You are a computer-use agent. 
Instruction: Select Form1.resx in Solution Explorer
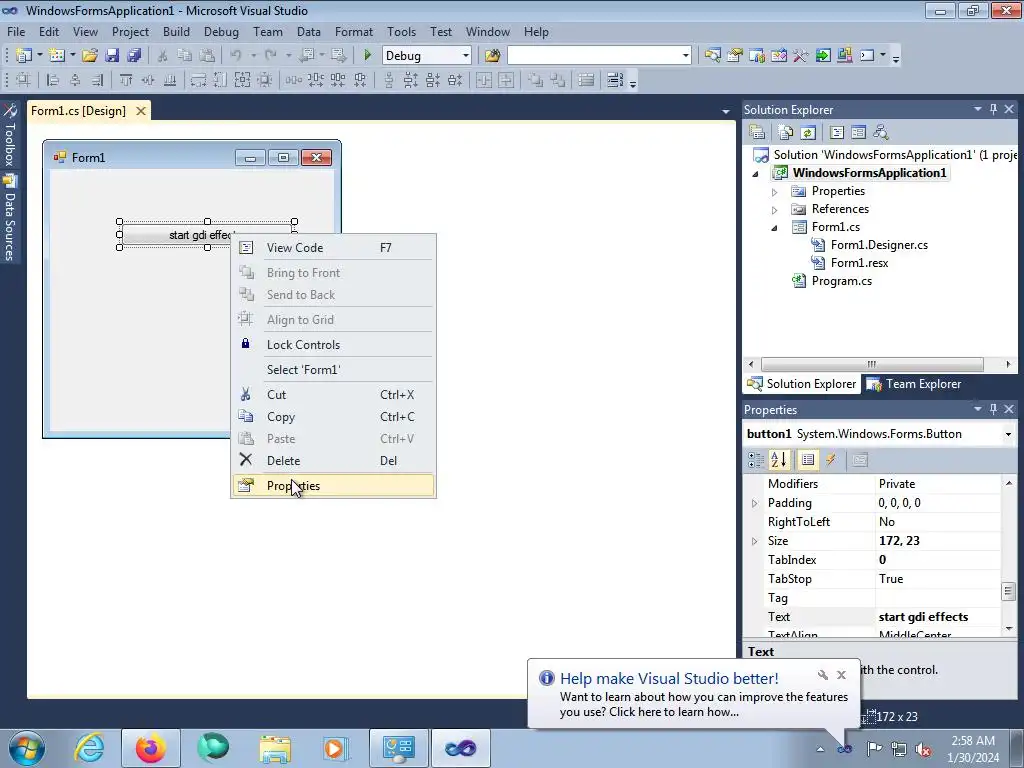859,263
